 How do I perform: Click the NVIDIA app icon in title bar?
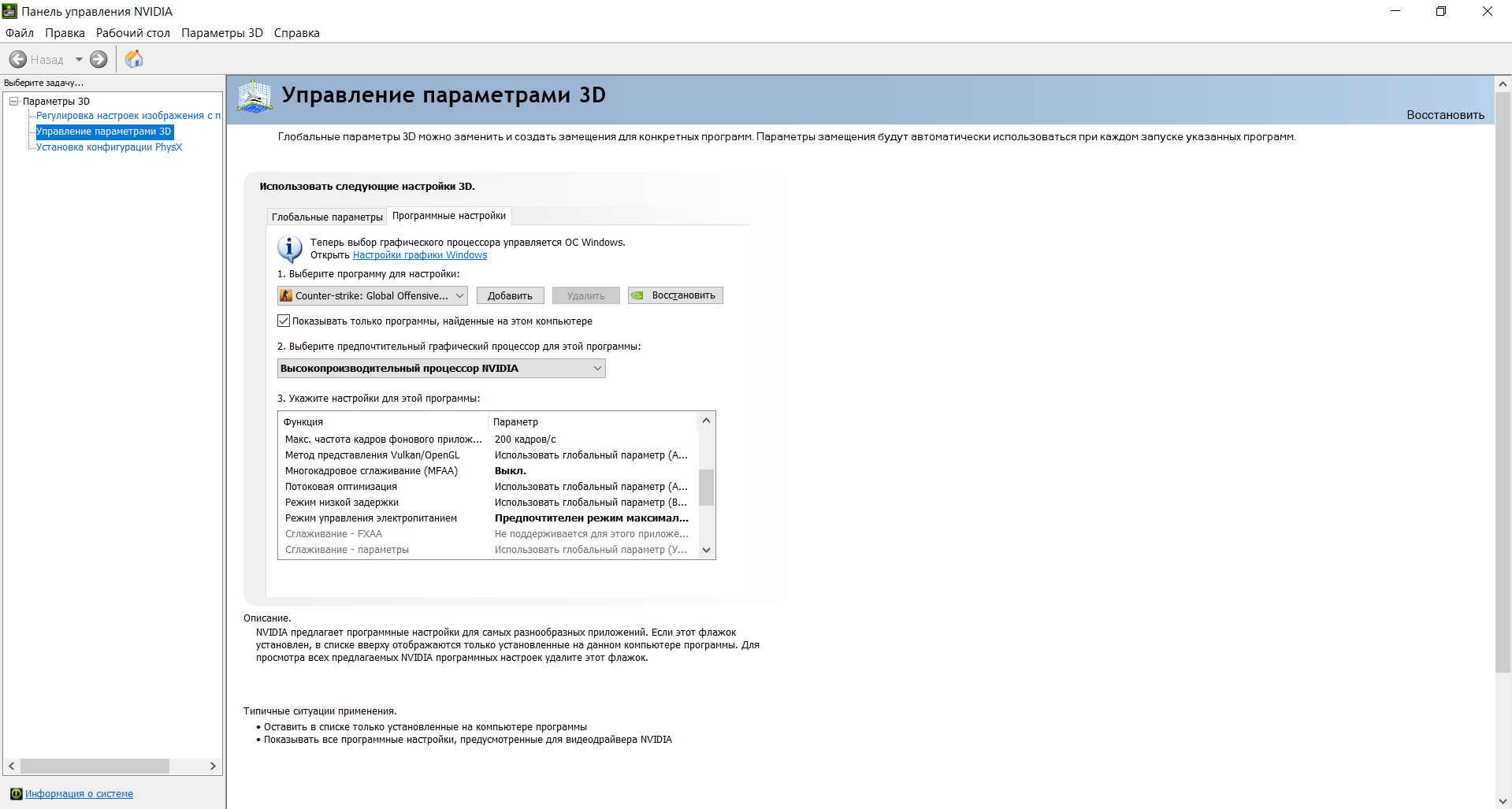9,11
